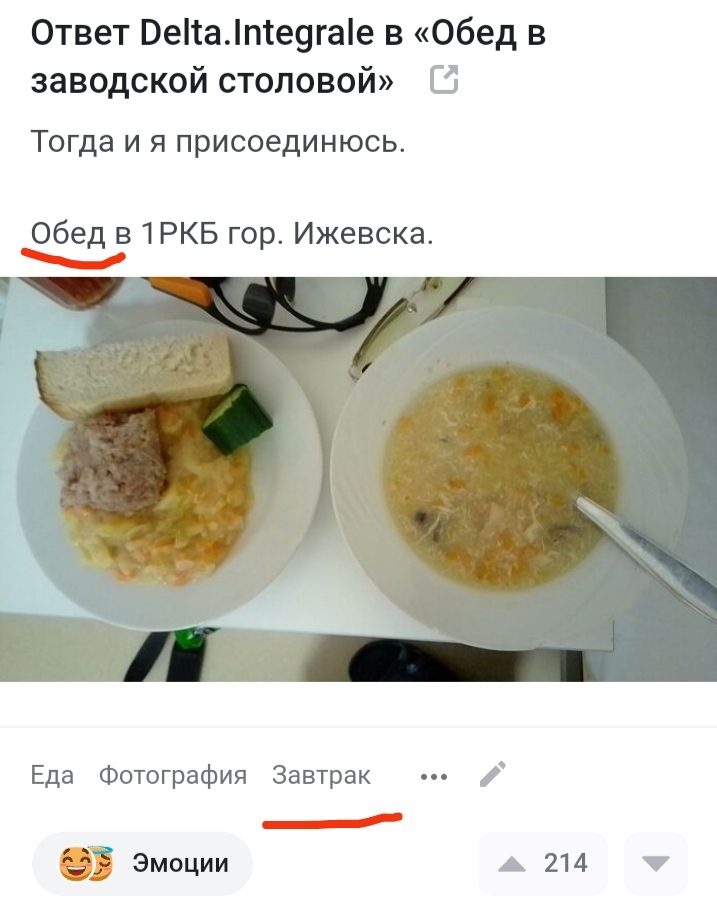Click the Delta.Integrale name in the title
The width and height of the screenshot is (717, 910).
coord(257,33)
